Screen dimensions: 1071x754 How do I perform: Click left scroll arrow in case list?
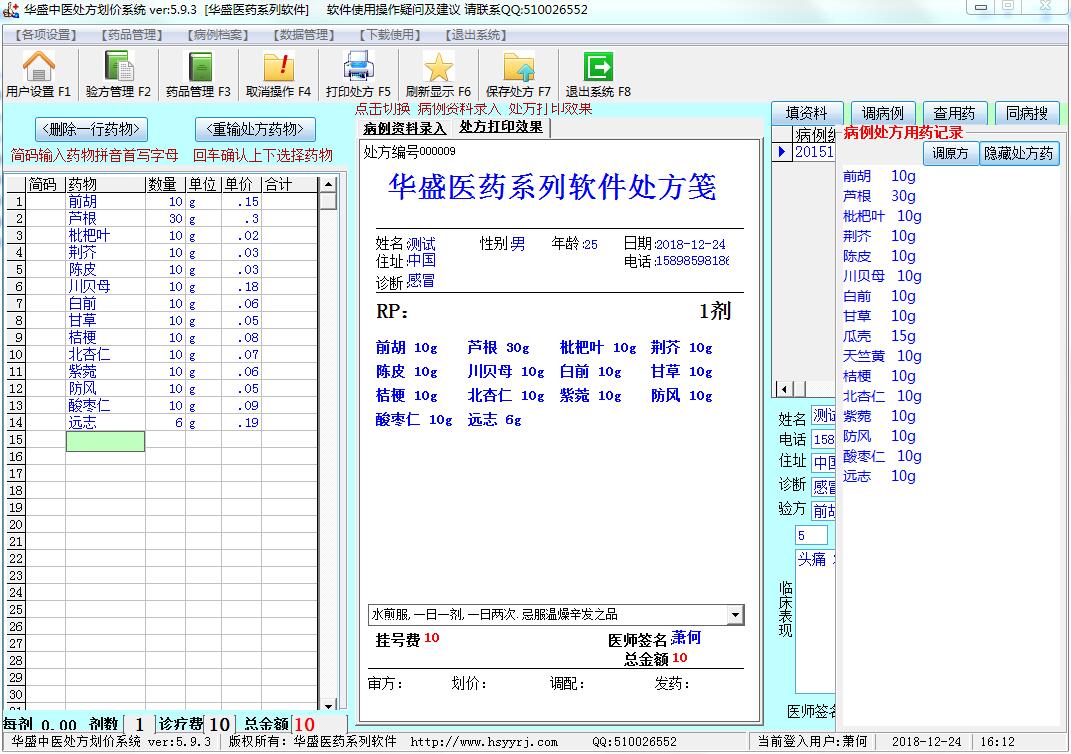(784, 389)
